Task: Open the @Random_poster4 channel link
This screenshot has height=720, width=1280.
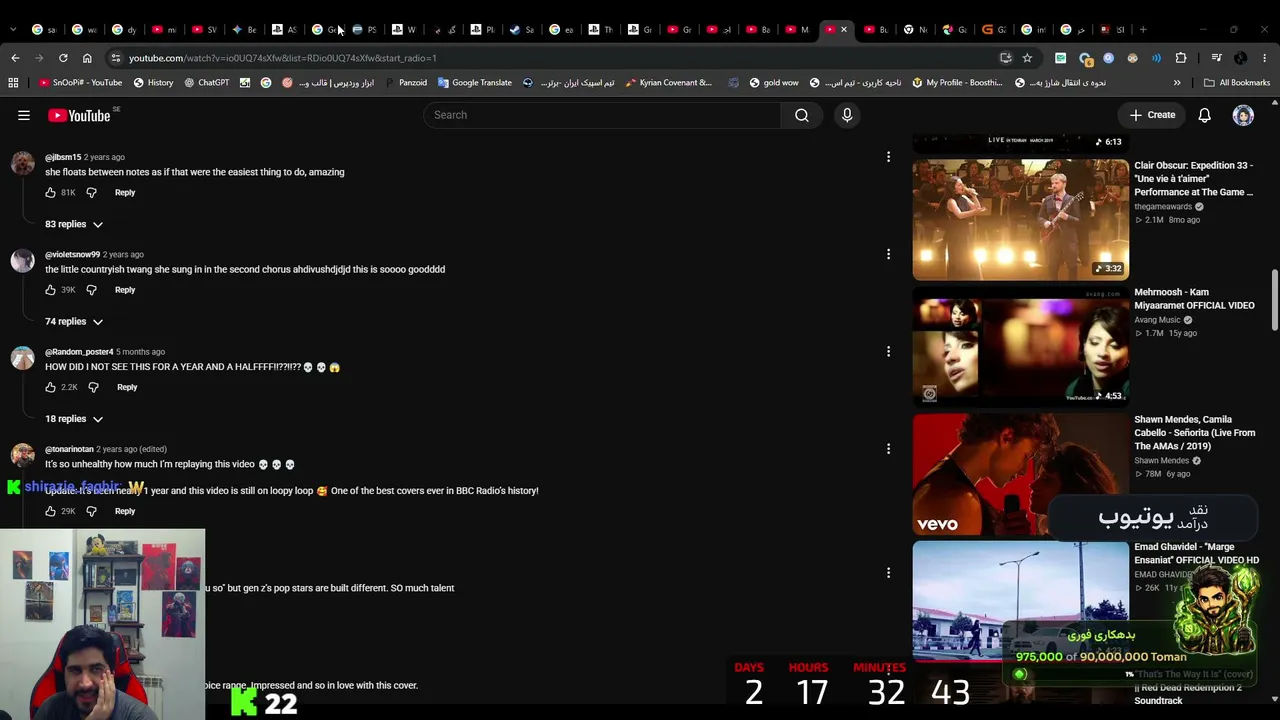Action: pos(79,352)
